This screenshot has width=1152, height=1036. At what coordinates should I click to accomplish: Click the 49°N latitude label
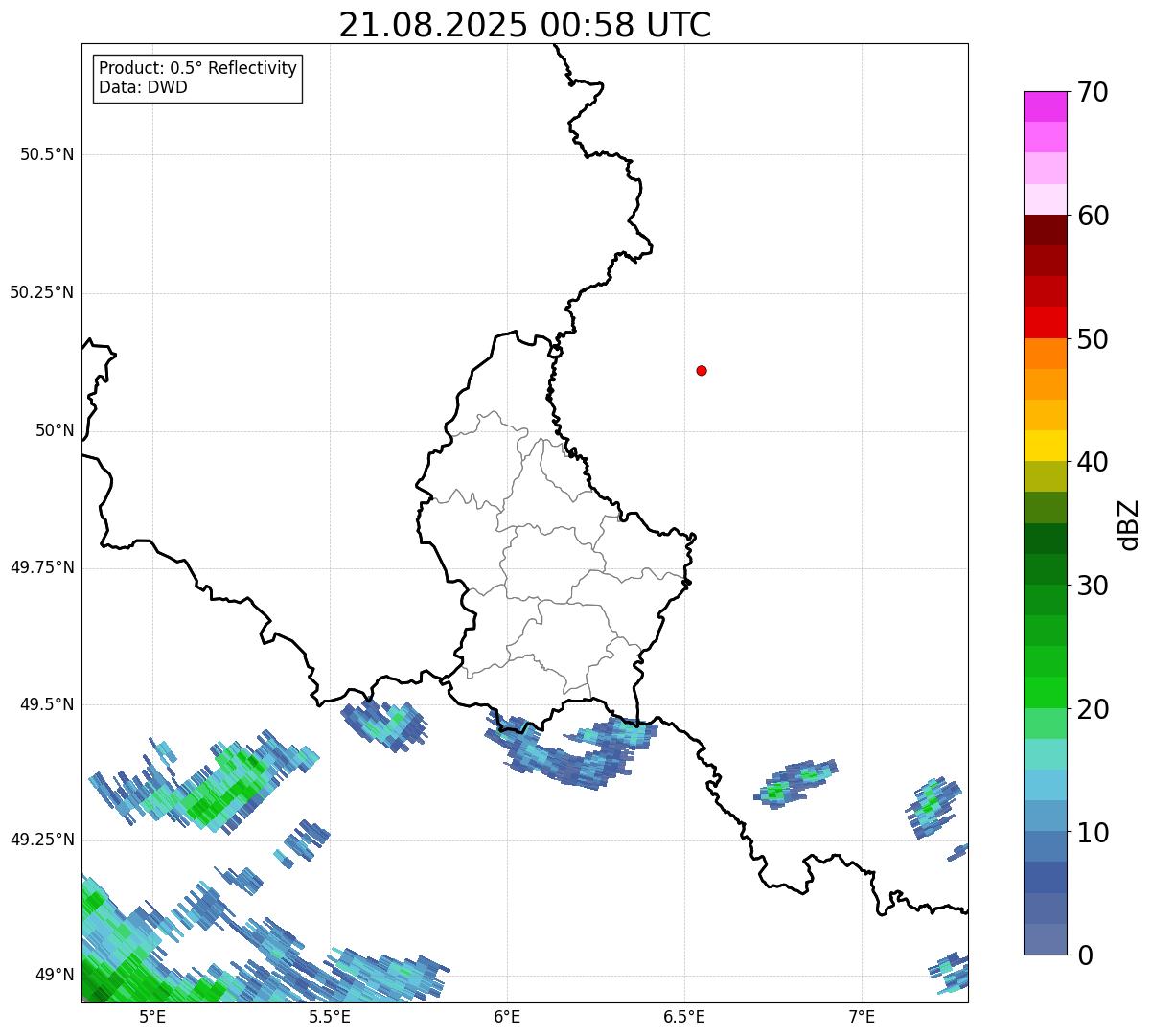point(55,975)
